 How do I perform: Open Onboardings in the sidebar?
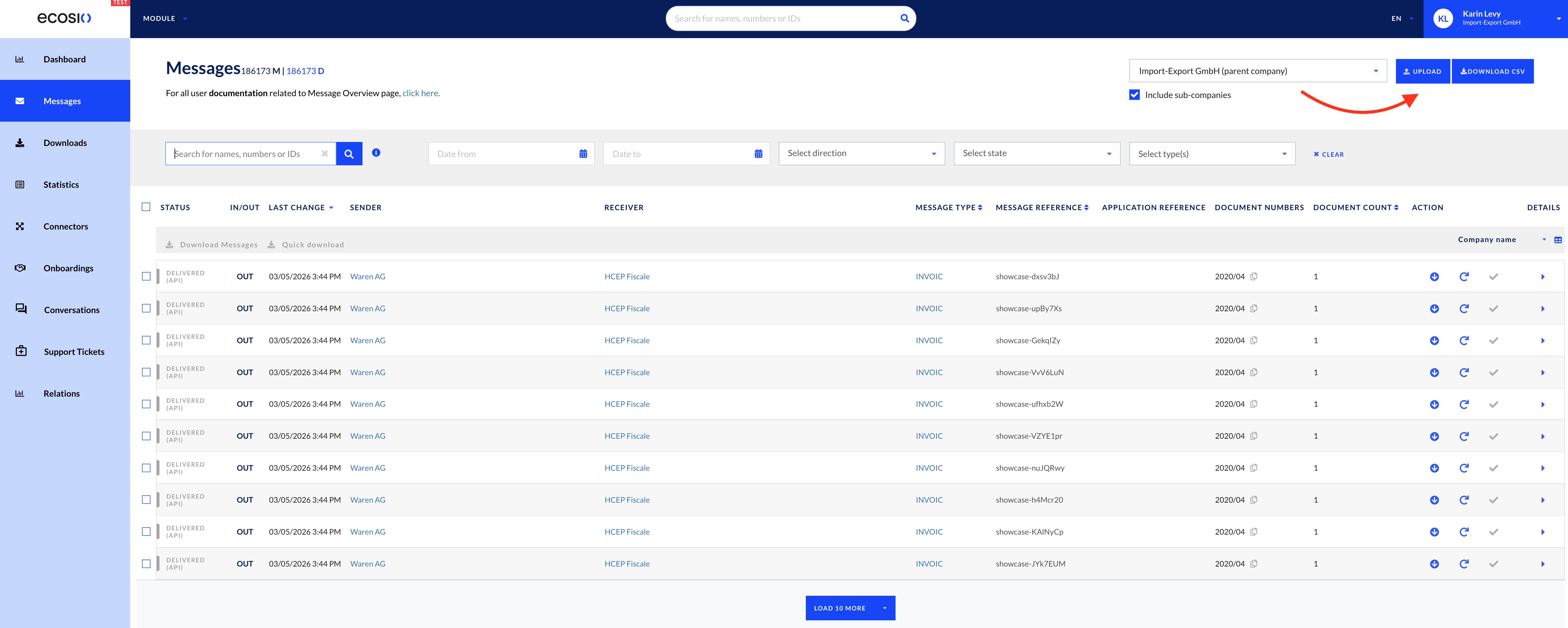(x=65, y=268)
